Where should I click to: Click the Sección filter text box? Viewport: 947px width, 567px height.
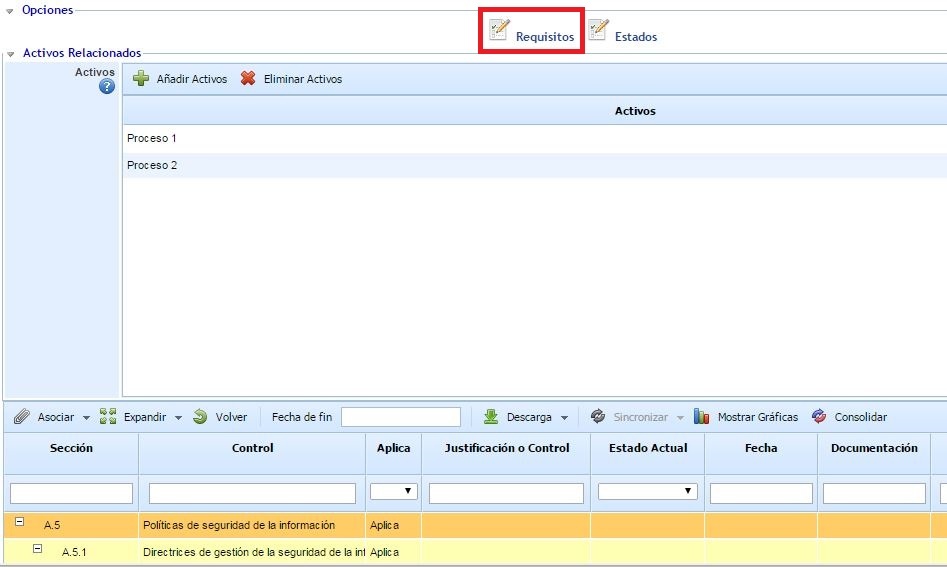(x=71, y=493)
